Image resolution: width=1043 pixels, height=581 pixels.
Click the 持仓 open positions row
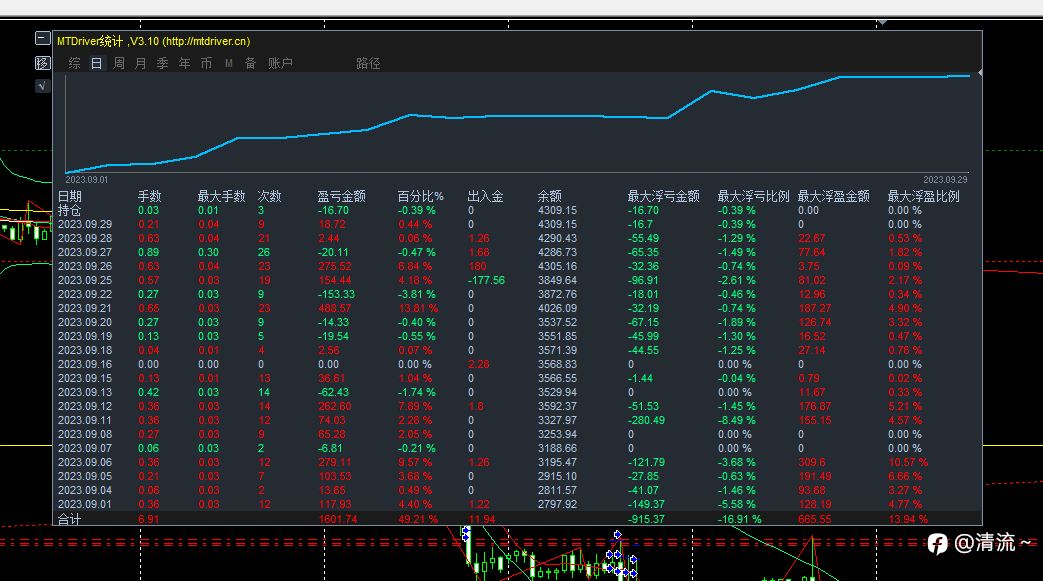coord(69,211)
